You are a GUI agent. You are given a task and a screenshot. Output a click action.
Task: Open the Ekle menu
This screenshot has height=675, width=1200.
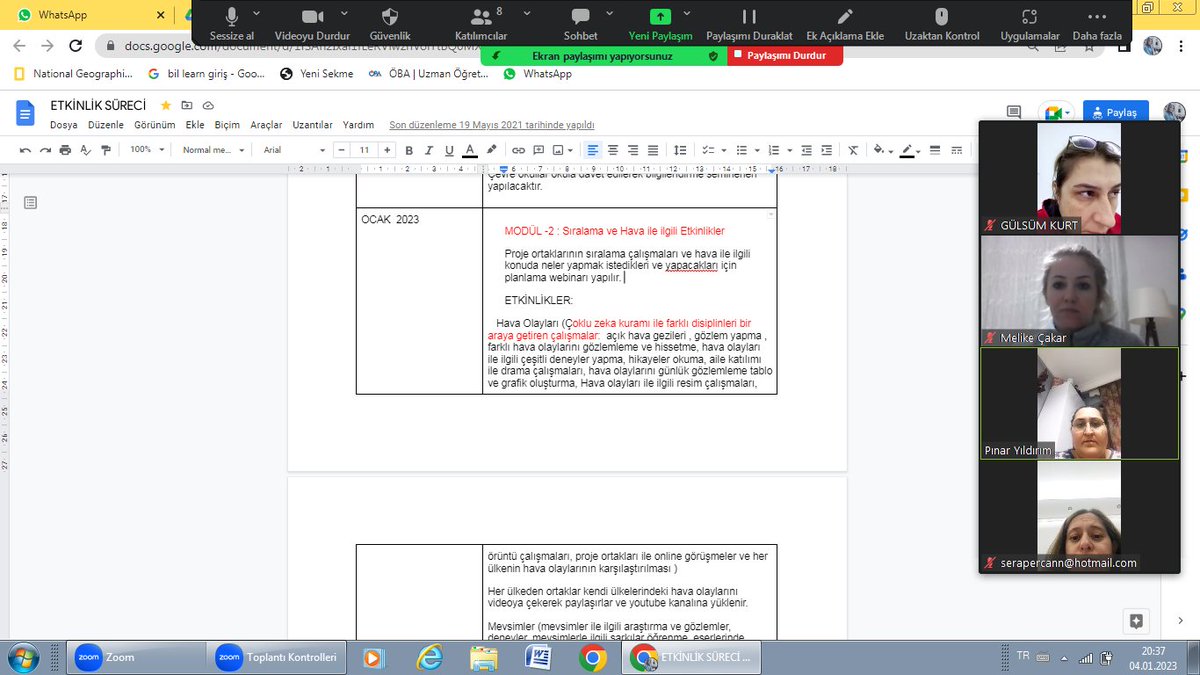[x=195, y=125]
